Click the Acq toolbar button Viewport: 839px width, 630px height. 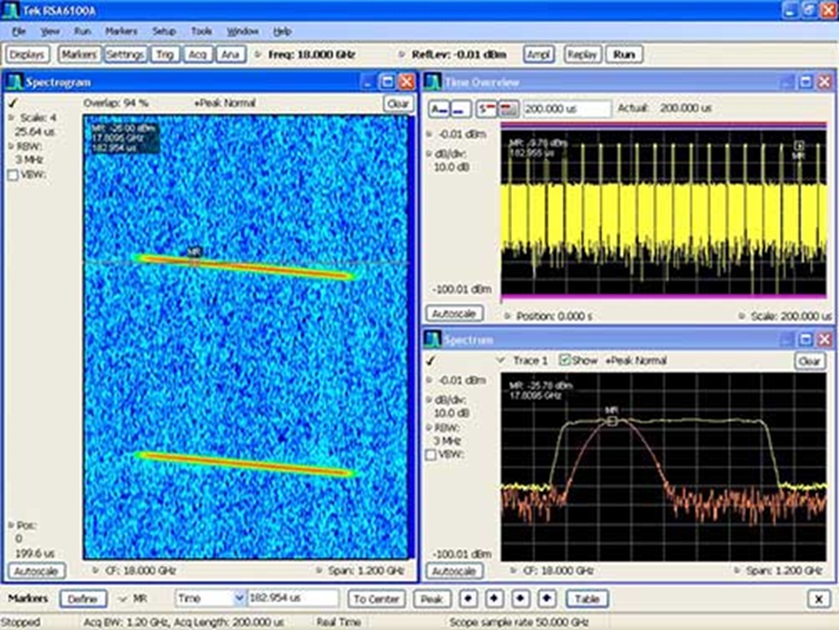tap(197, 55)
